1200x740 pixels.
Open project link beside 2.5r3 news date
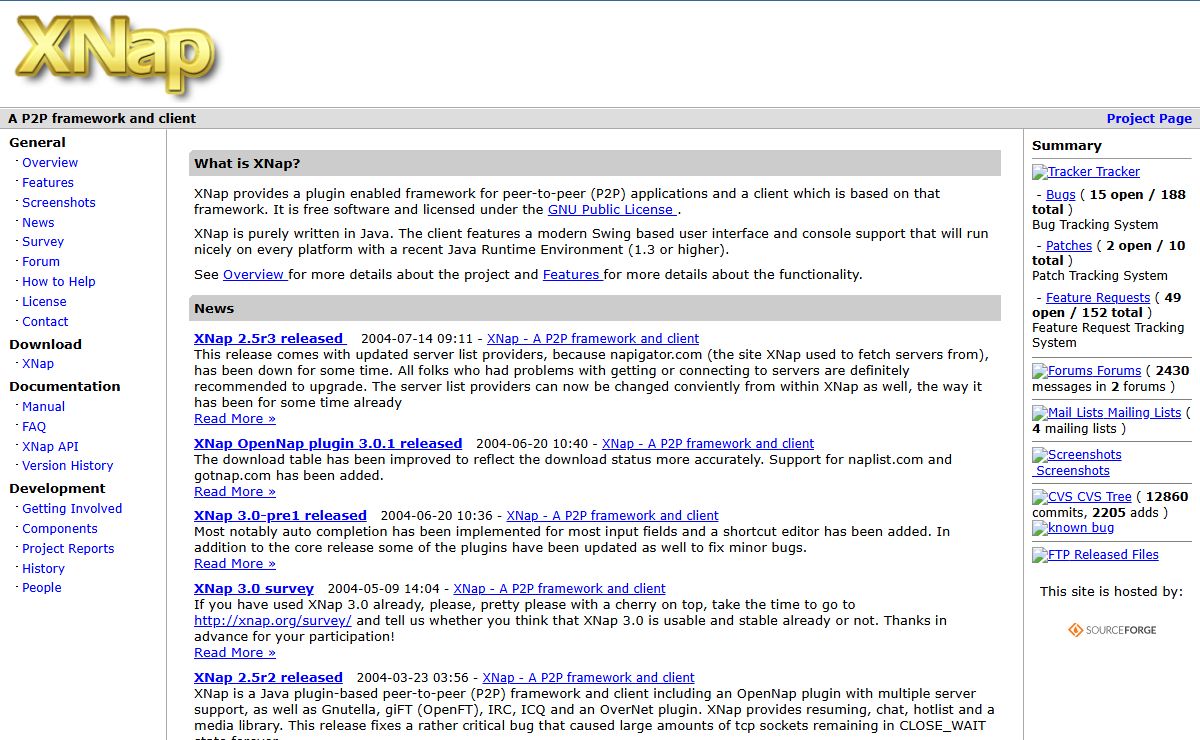coord(593,339)
